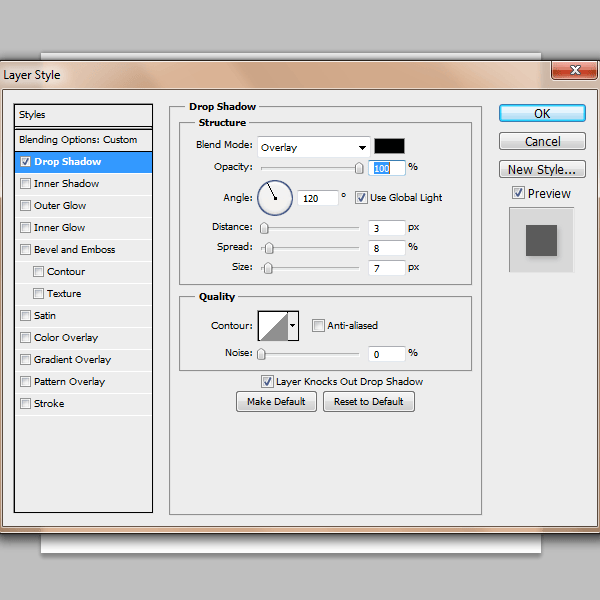
Task: Click the Distance value field
Action: pyautogui.click(x=386, y=228)
